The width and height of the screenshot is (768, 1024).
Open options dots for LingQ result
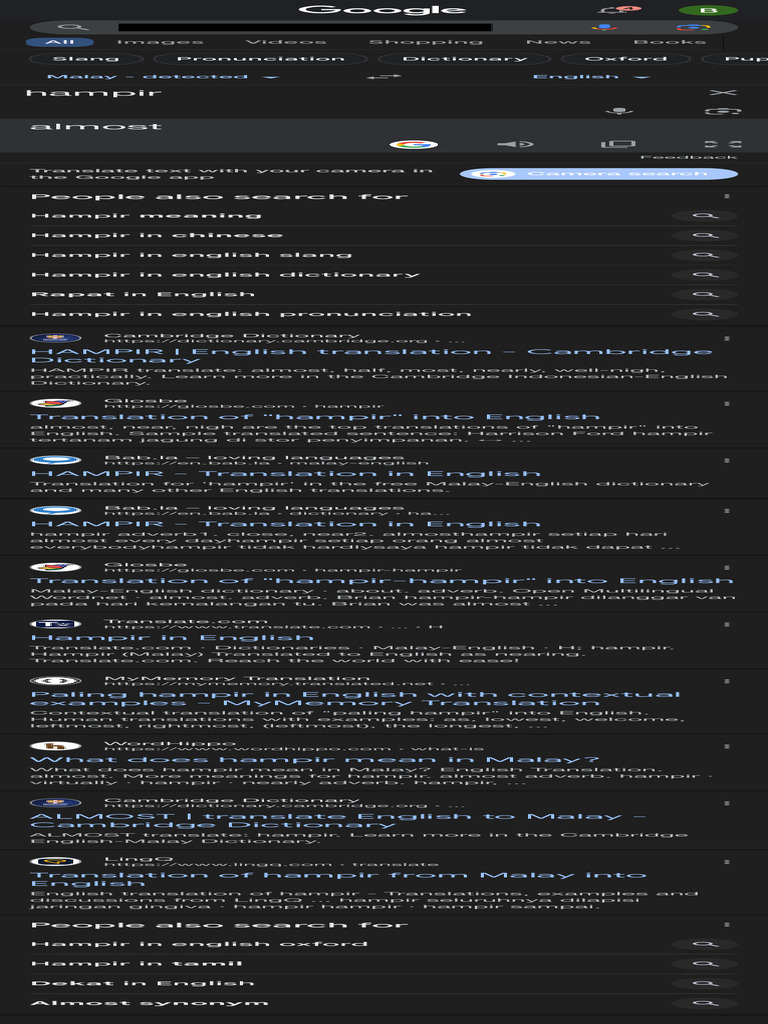click(727, 862)
